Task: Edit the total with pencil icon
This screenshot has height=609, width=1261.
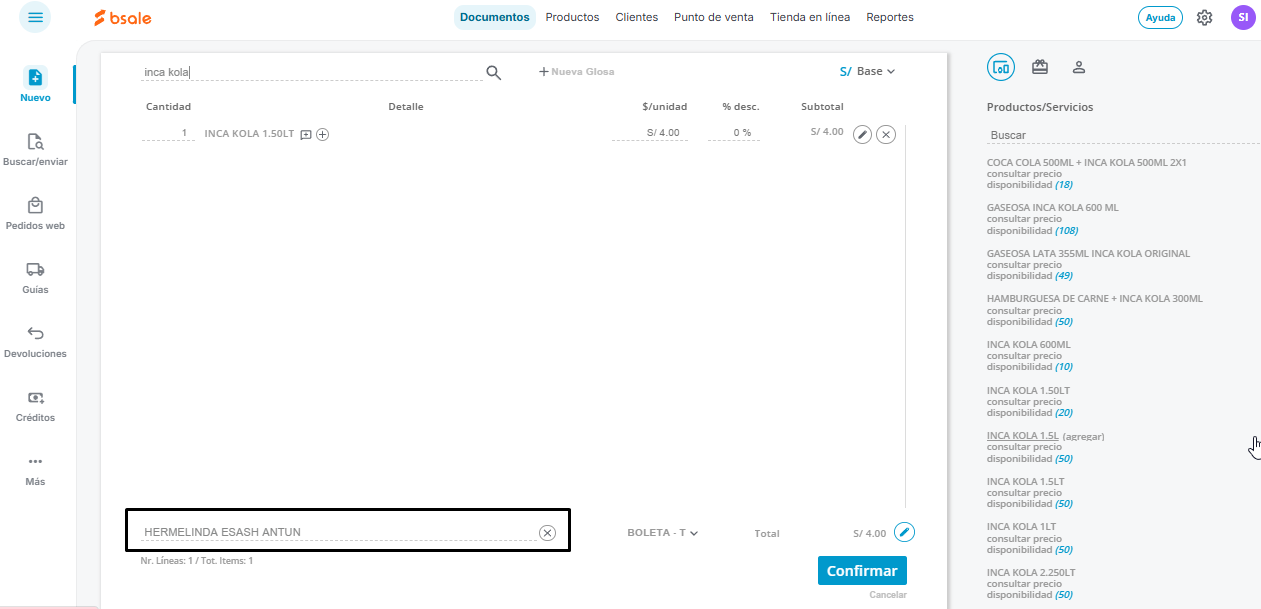Action: point(904,532)
